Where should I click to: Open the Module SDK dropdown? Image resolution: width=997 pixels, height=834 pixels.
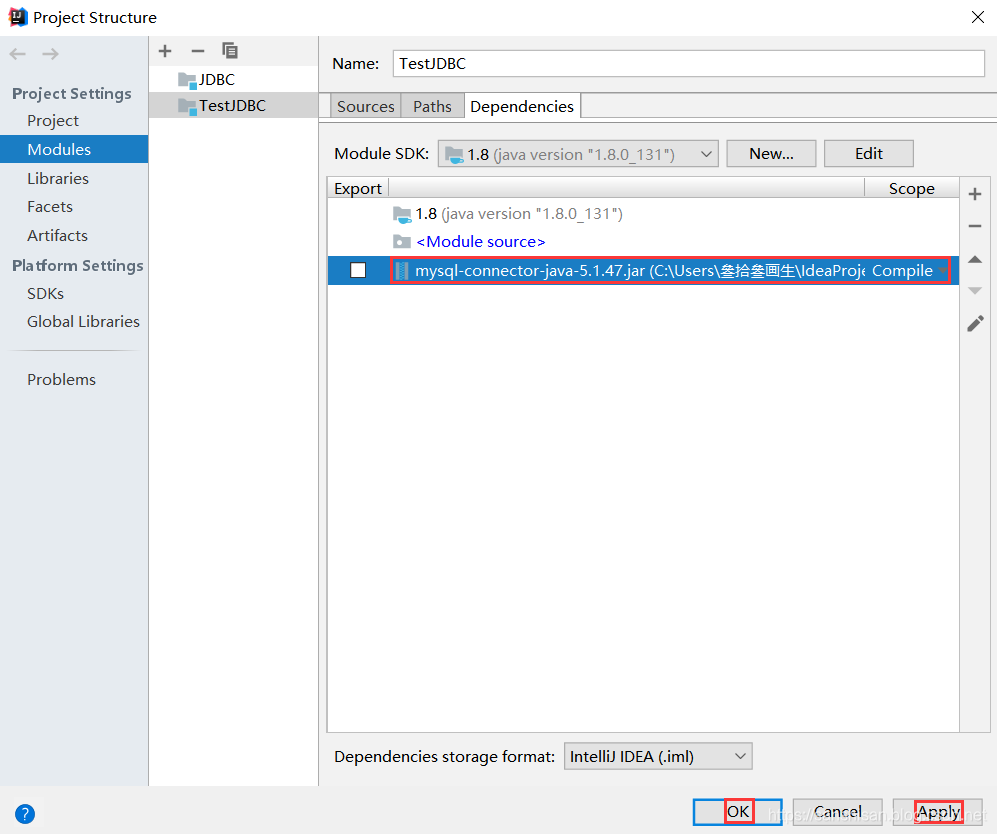click(578, 154)
